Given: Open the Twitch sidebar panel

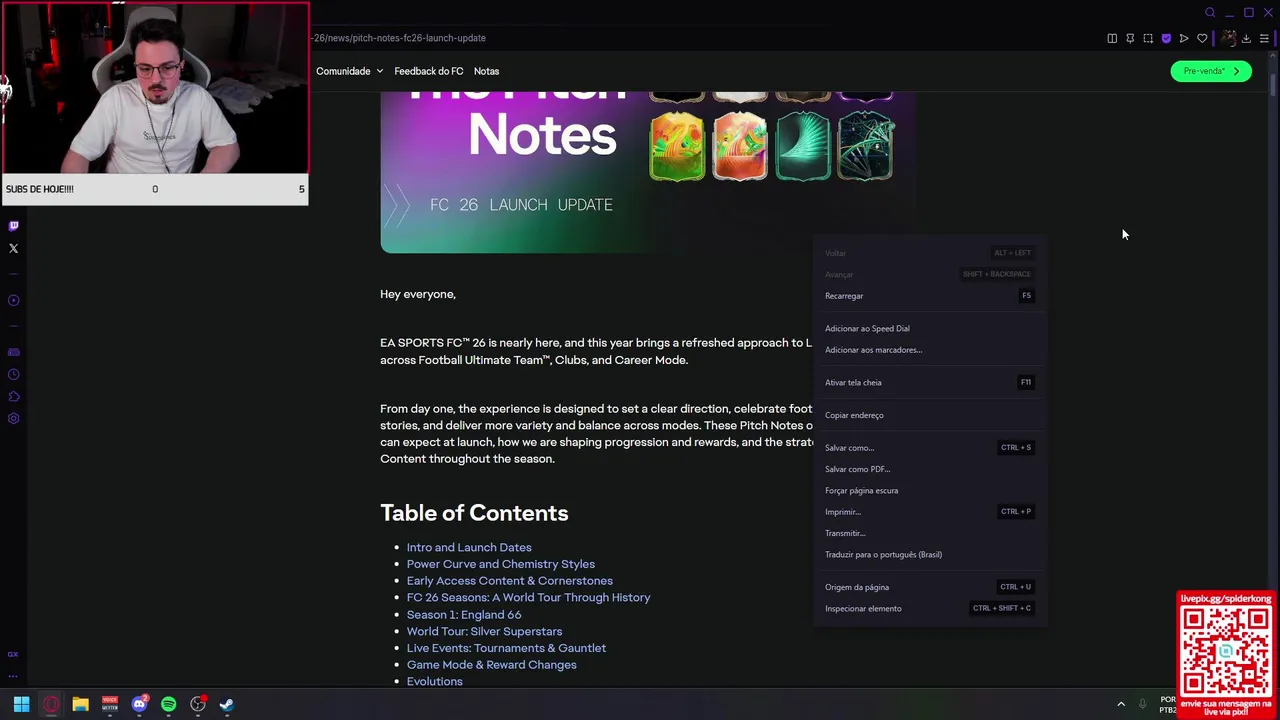Looking at the screenshot, I should click(x=13, y=226).
